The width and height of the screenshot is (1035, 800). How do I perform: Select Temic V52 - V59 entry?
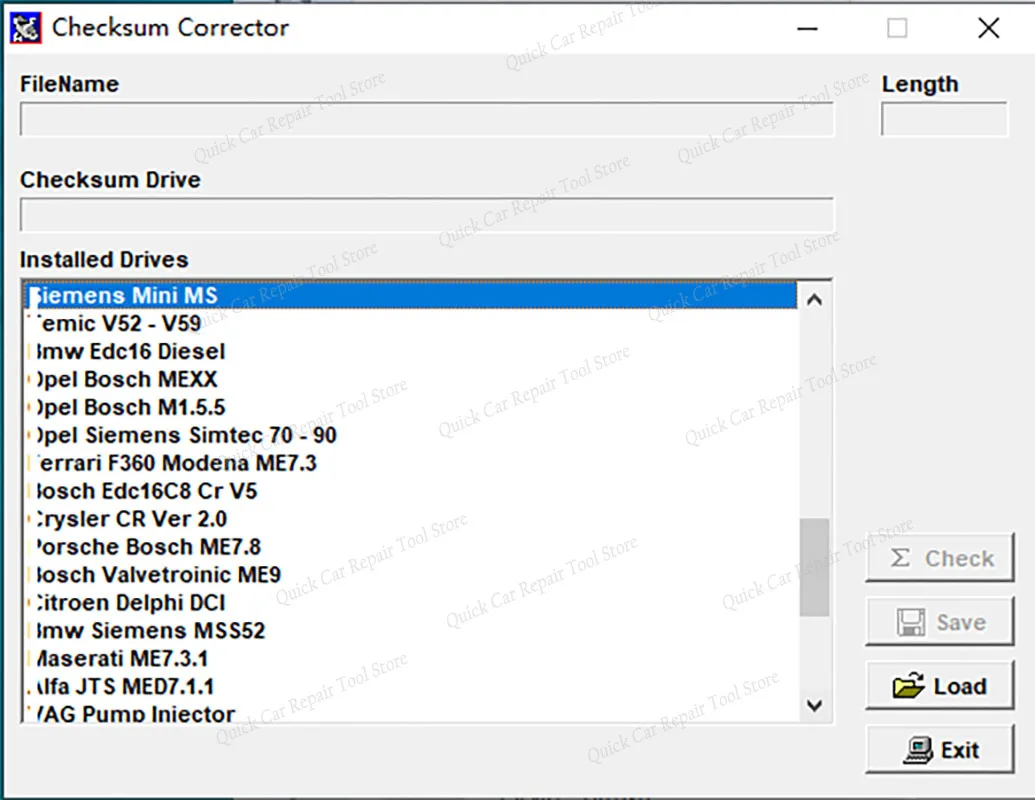tap(411, 323)
